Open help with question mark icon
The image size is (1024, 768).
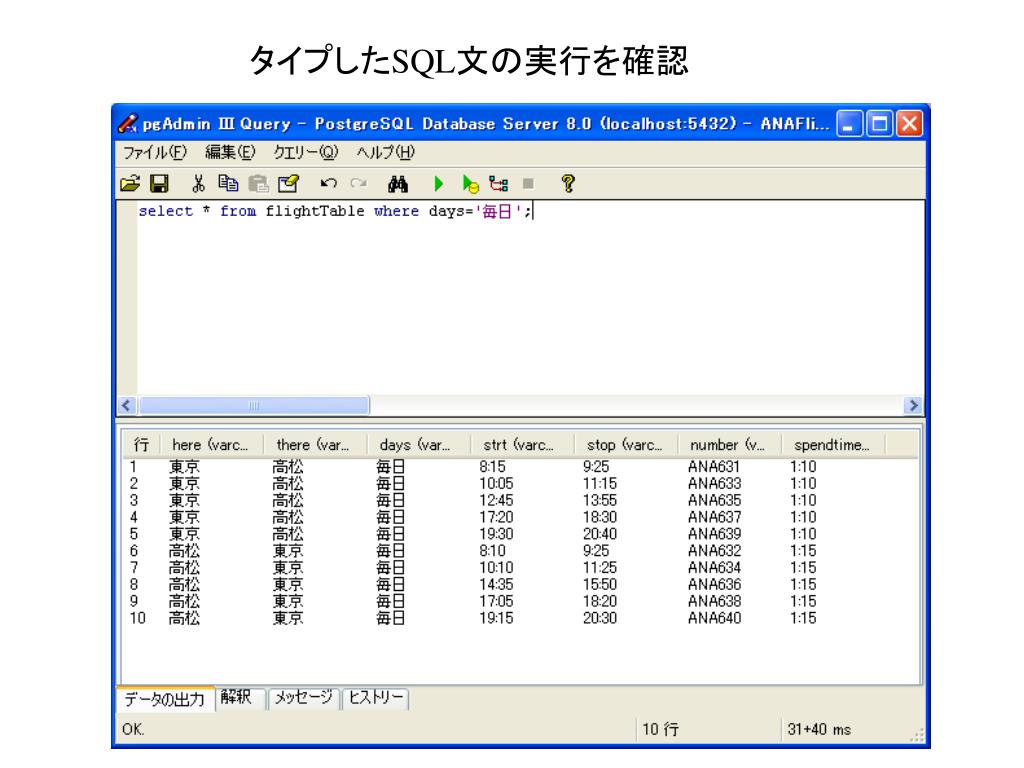coord(568,184)
